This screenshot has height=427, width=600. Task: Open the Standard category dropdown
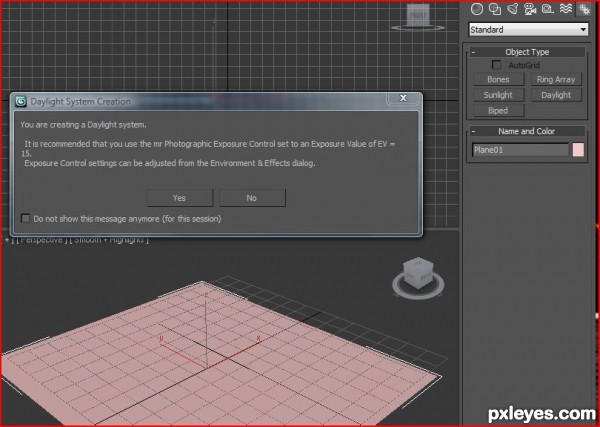click(x=528, y=29)
